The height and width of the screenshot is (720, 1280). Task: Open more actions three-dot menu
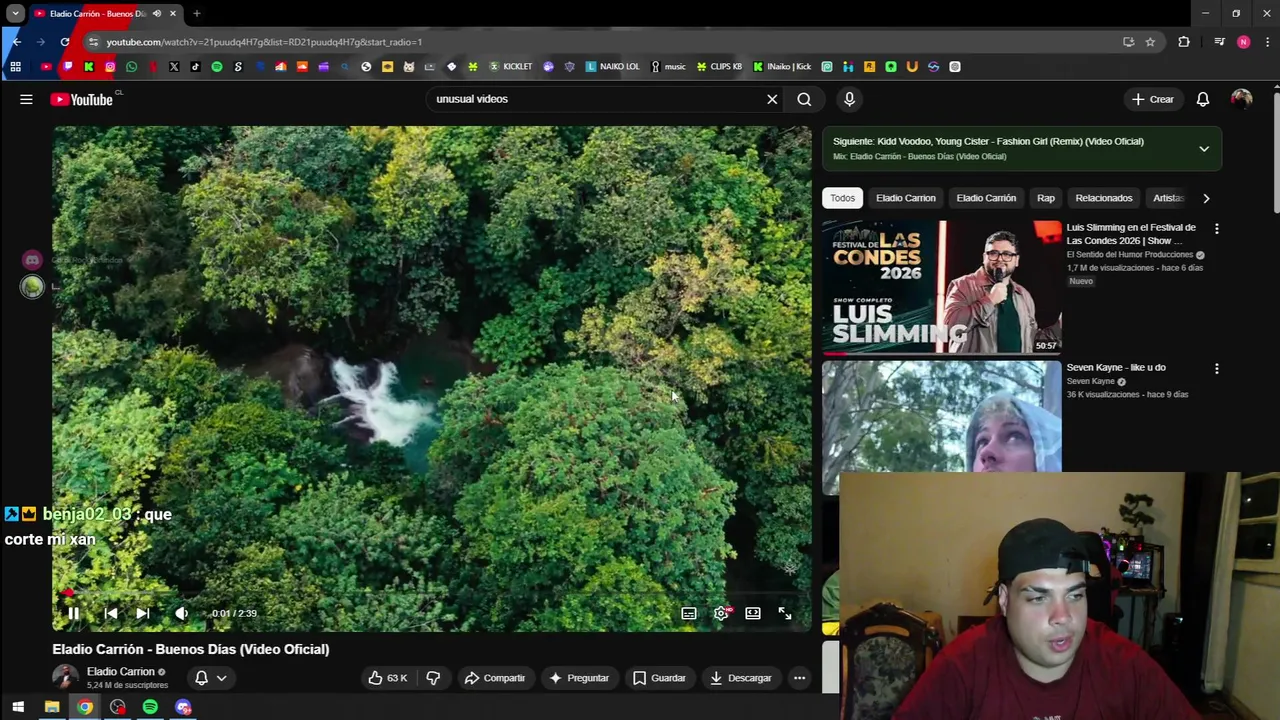(799, 678)
